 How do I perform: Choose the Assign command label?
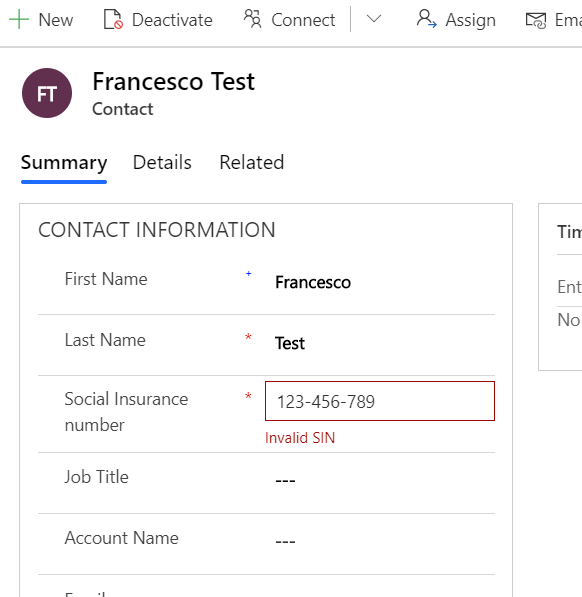click(470, 20)
